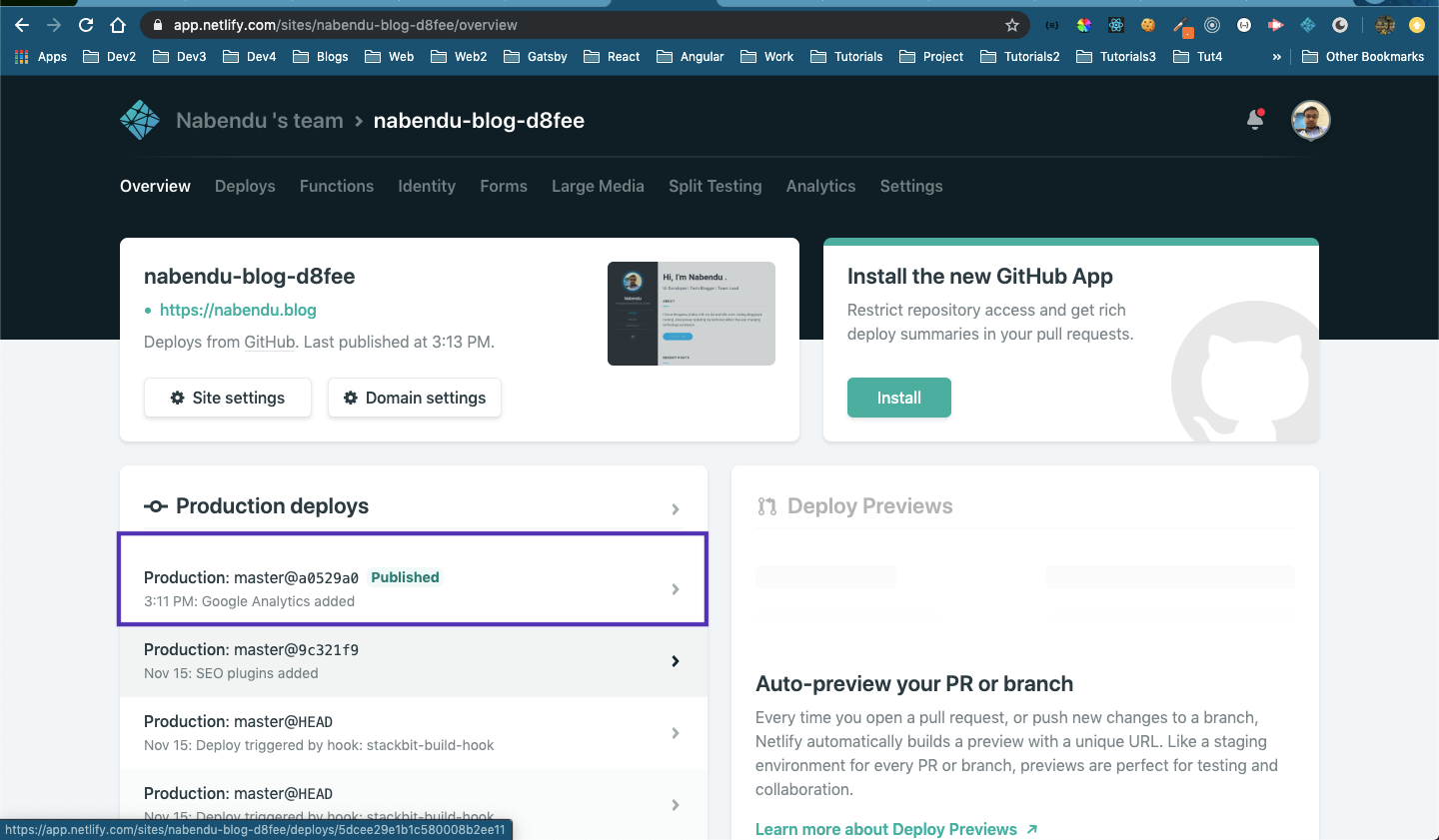Screen dimensions: 1439x840
Task: Open Learn more about Deploy Previews link
Action: pos(896,829)
